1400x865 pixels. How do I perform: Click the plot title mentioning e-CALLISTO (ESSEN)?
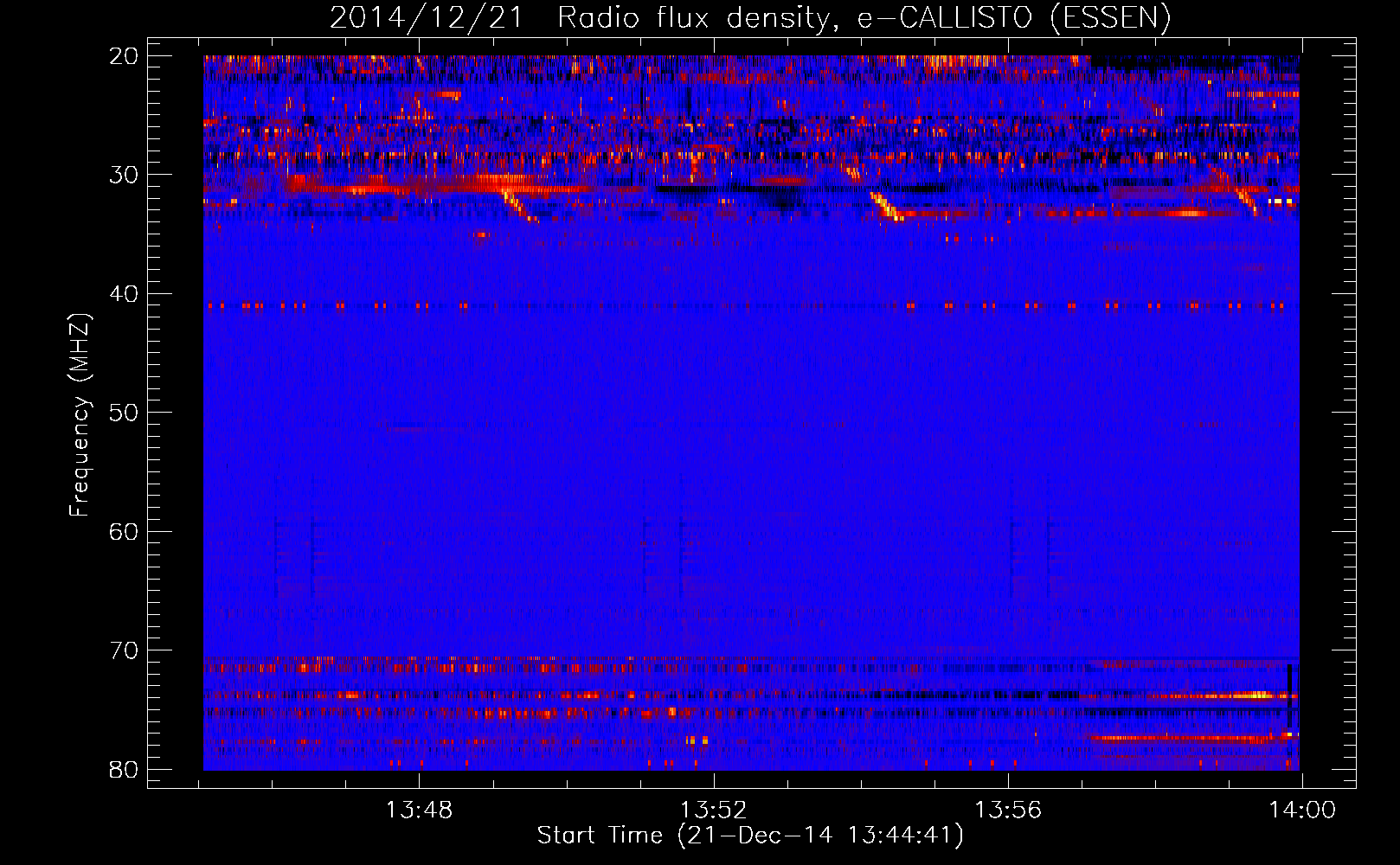pyautogui.click(x=750, y=17)
